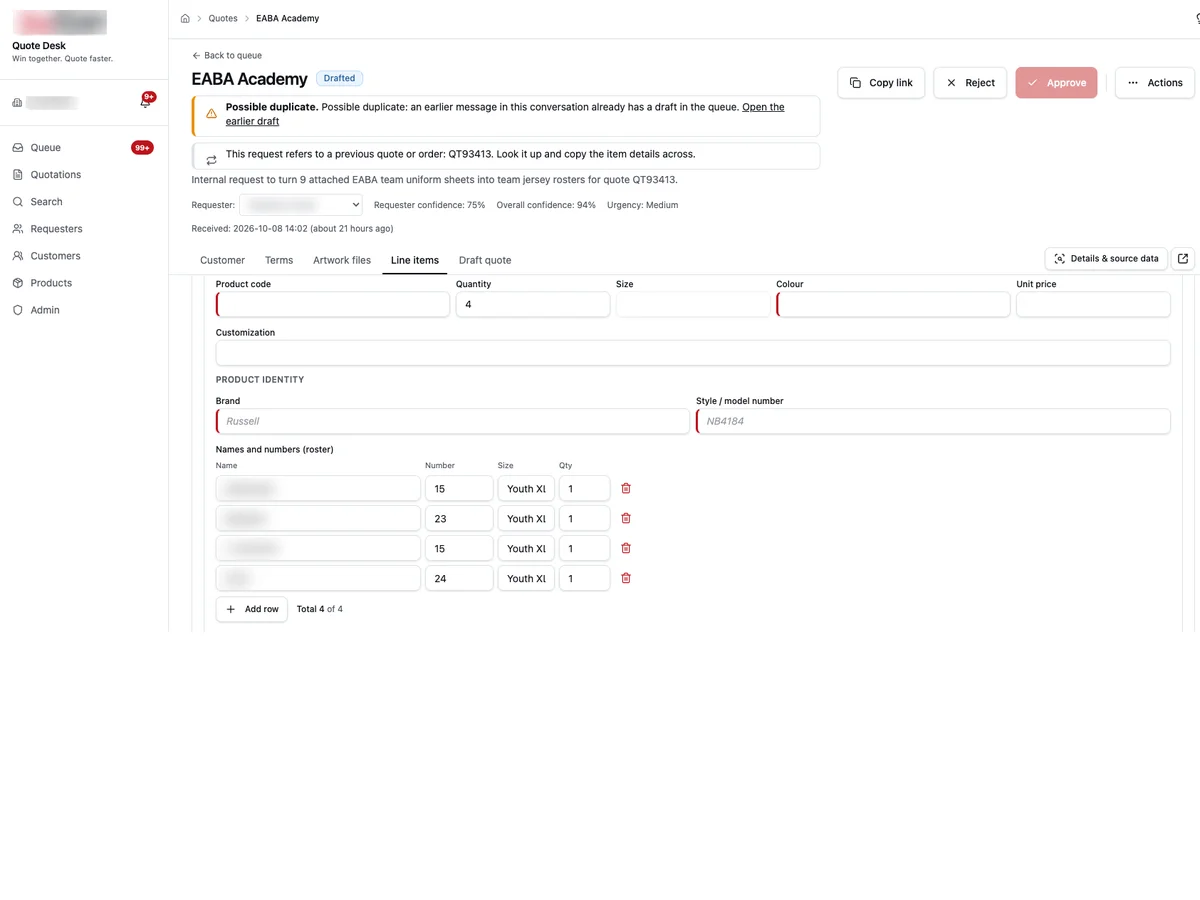Click the swap arrows icon beside QT93413 notice
This screenshot has height=900, width=1200.
[x=211, y=160]
